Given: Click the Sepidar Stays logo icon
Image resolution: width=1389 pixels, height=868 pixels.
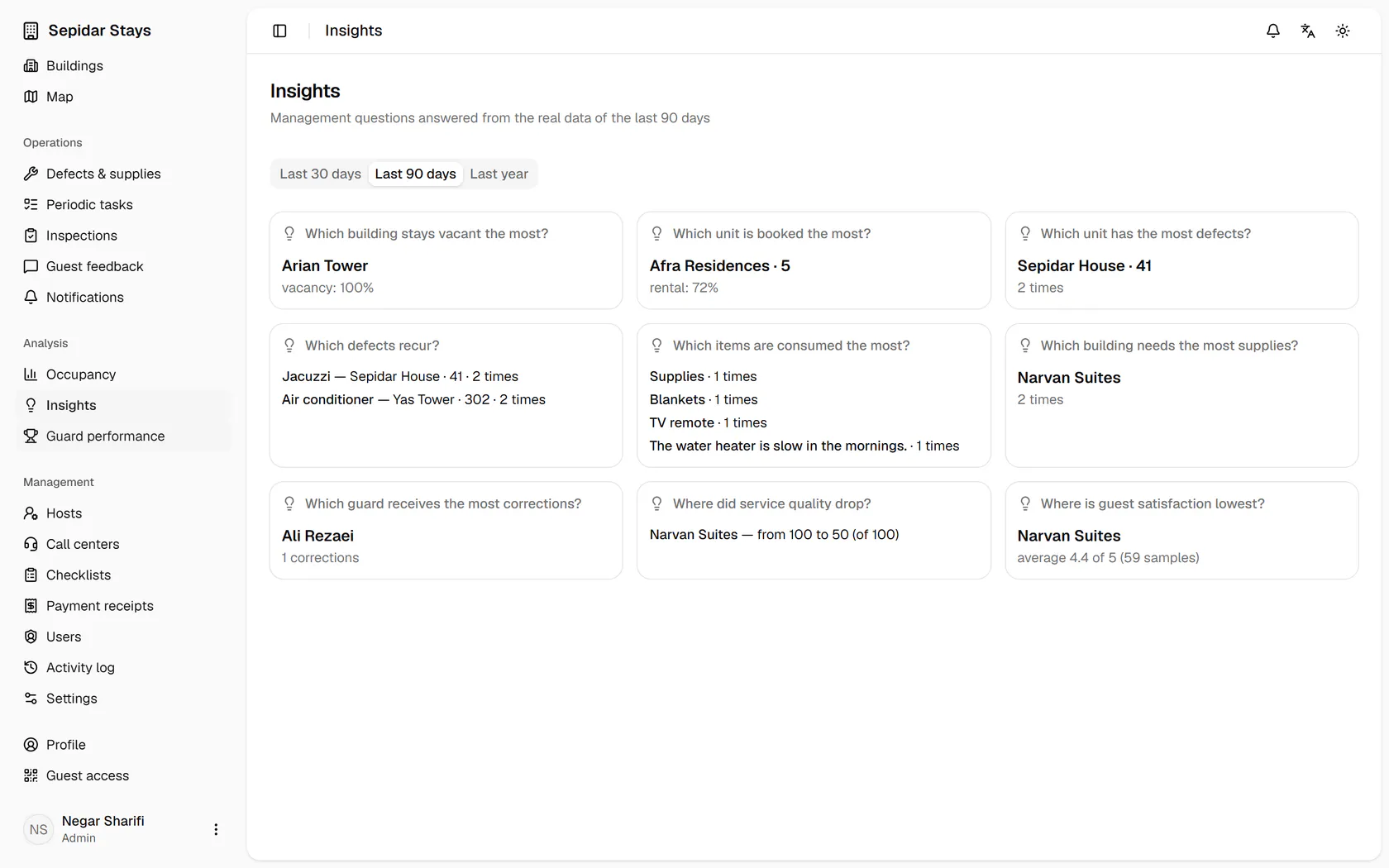Looking at the screenshot, I should (31, 31).
